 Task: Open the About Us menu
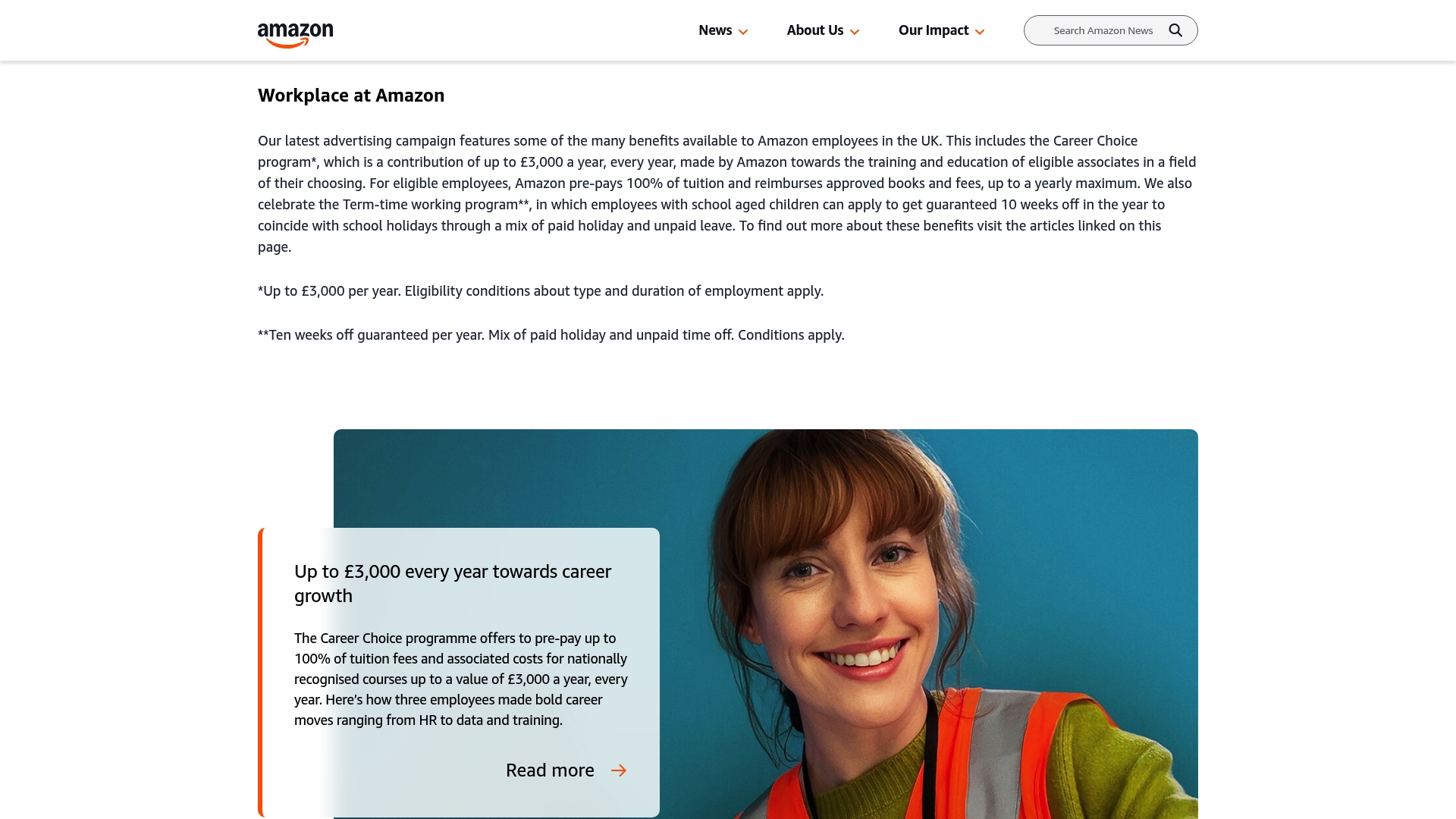click(815, 30)
